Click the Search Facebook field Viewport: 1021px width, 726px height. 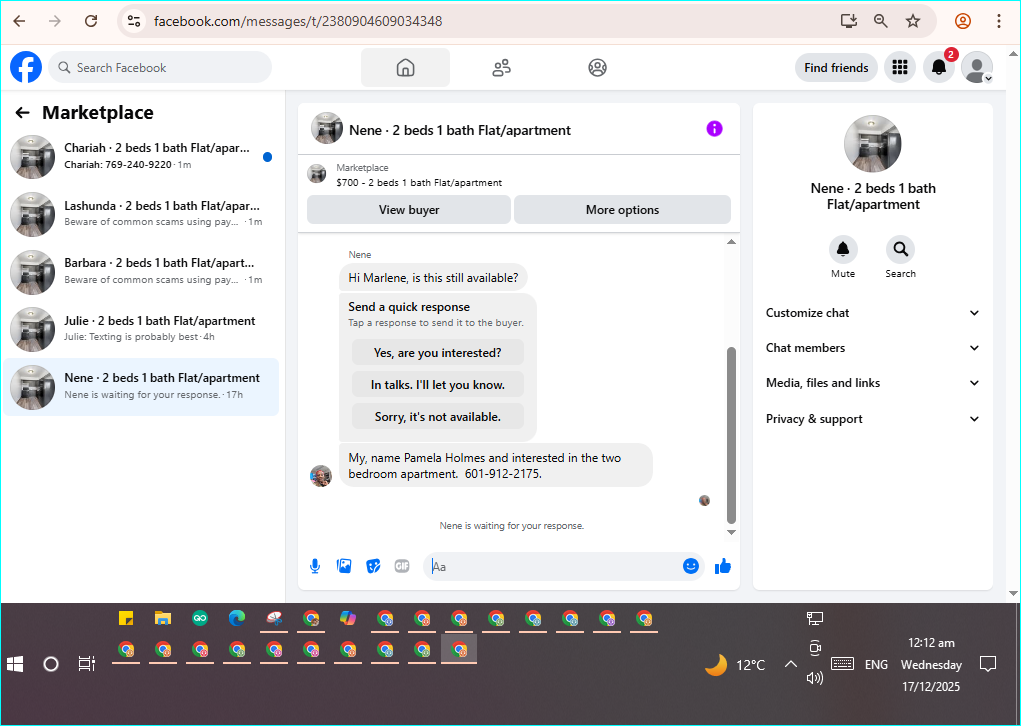pyautogui.click(x=160, y=67)
